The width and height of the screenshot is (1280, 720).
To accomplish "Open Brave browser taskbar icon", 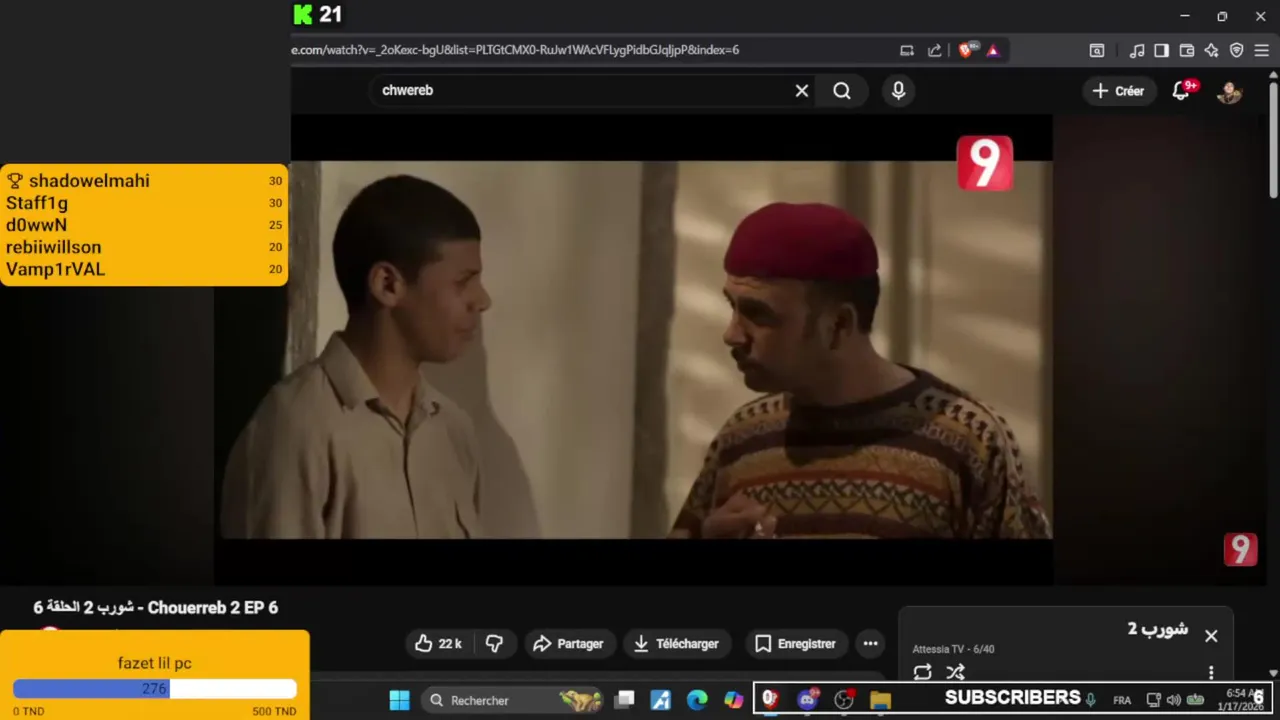I will (x=770, y=700).
